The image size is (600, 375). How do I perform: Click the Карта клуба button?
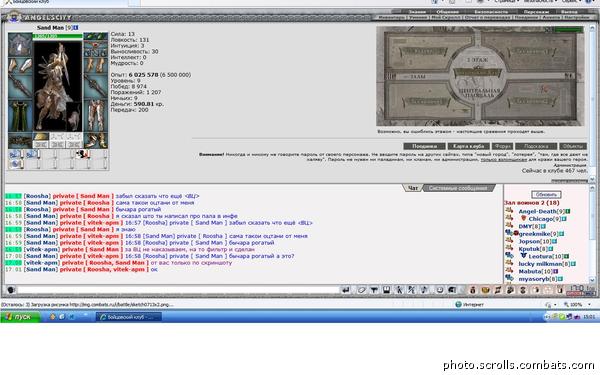(468, 146)
